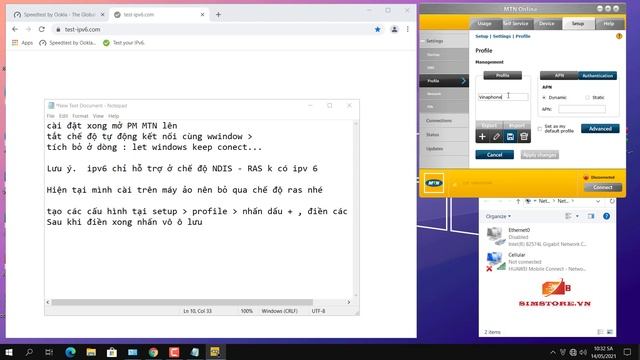Open Network Connections help icon

click(607, 216)
